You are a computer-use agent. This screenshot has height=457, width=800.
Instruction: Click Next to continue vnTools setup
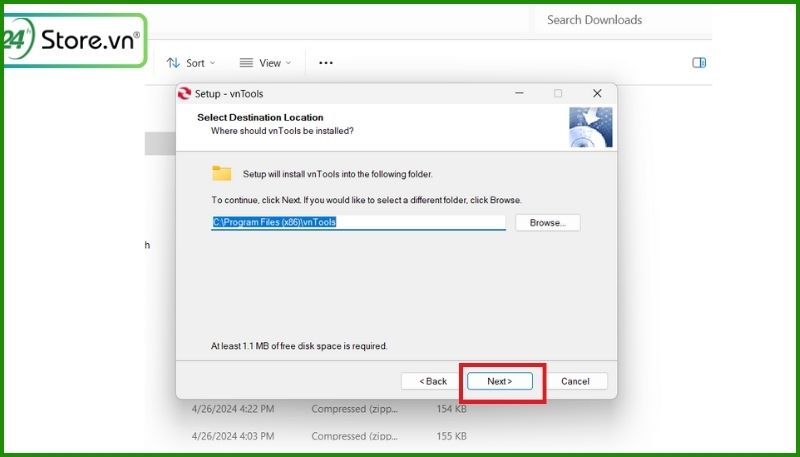pos(499,381)
